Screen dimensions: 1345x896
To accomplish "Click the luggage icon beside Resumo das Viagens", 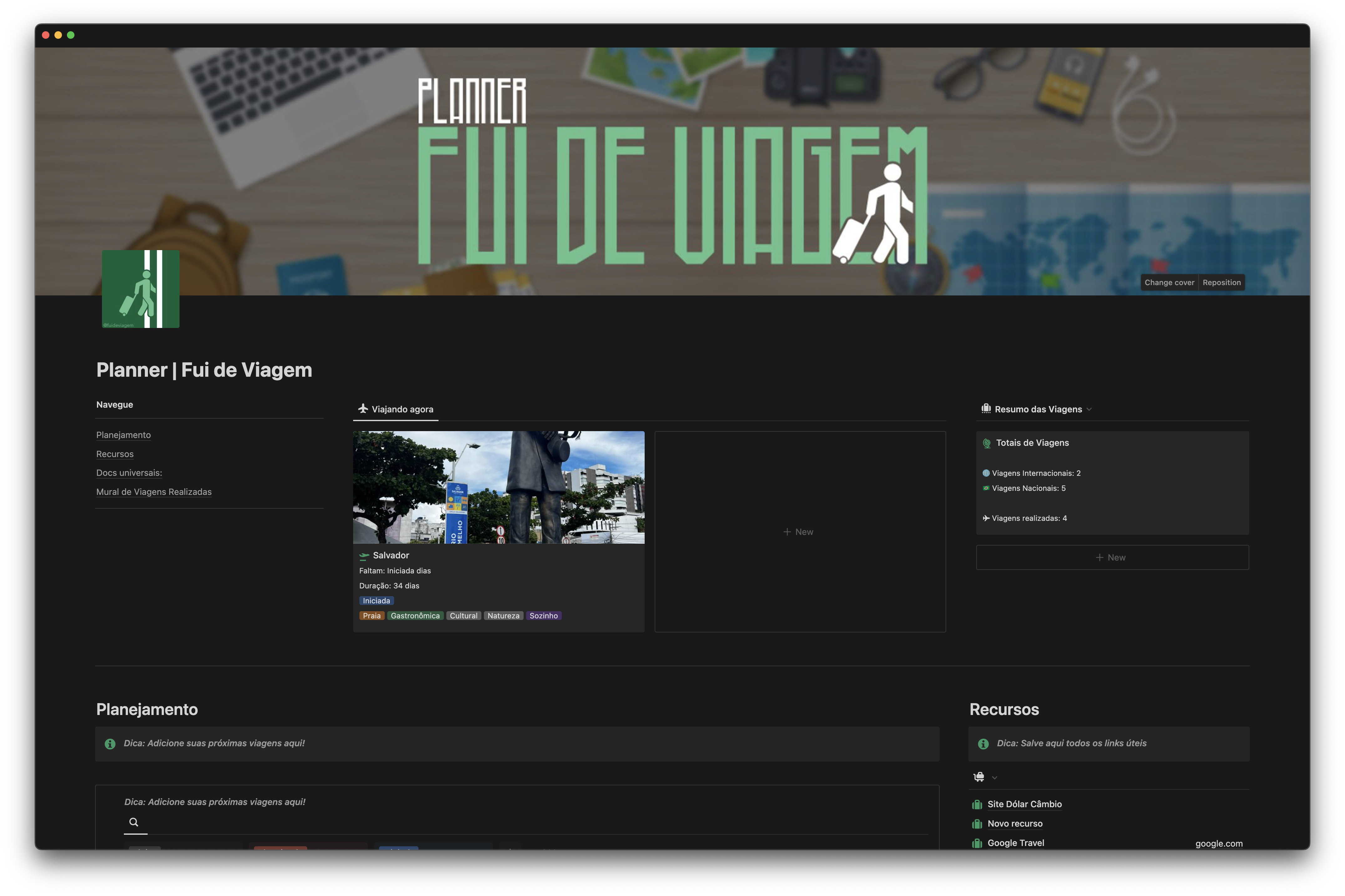I will [986, 409].
